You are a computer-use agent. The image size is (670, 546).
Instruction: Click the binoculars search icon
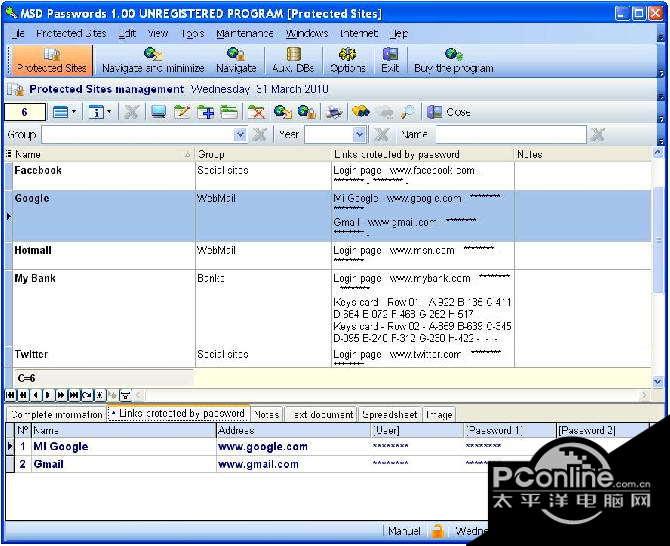361,112
